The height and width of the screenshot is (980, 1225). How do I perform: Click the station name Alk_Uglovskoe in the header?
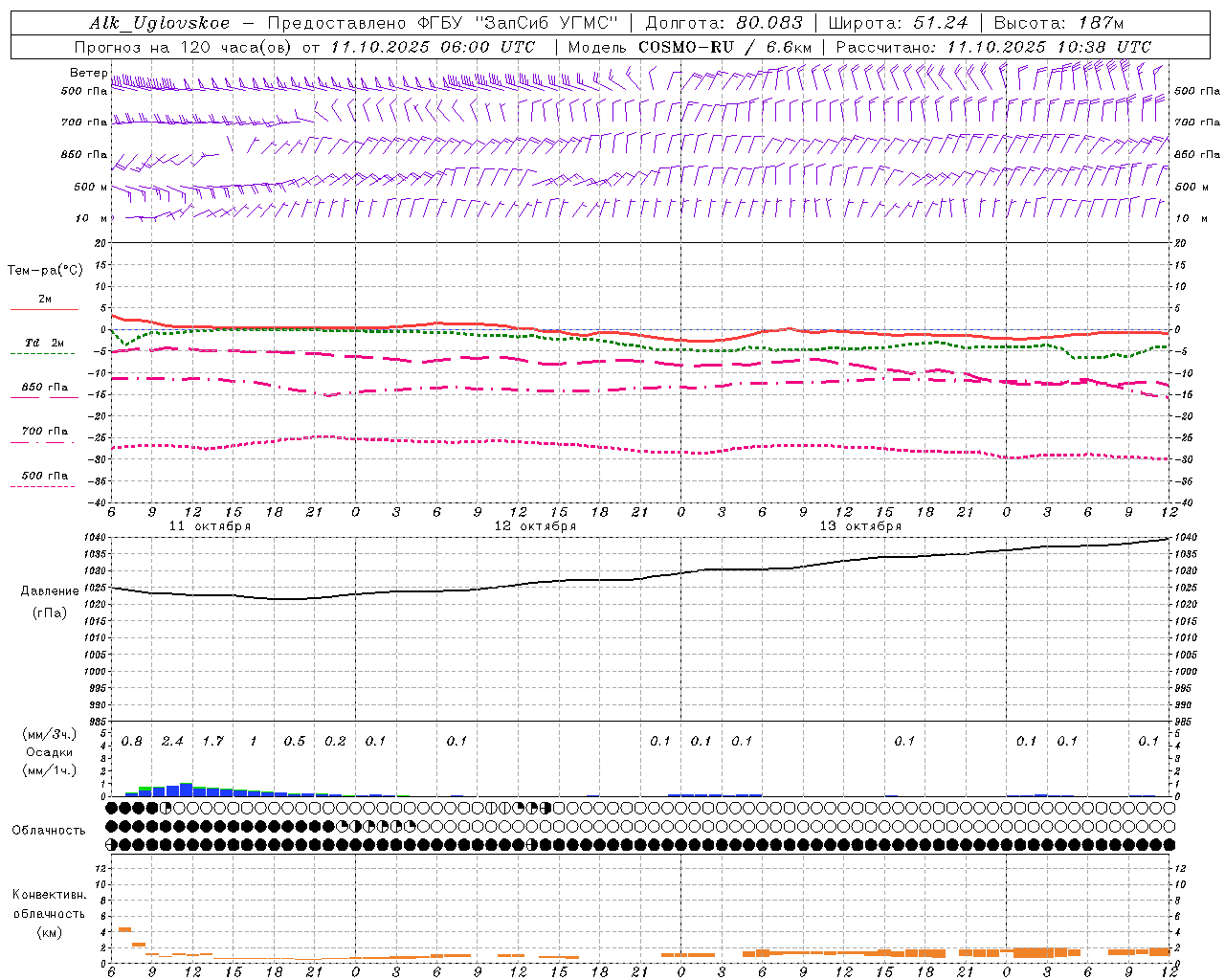pos(160,23)
